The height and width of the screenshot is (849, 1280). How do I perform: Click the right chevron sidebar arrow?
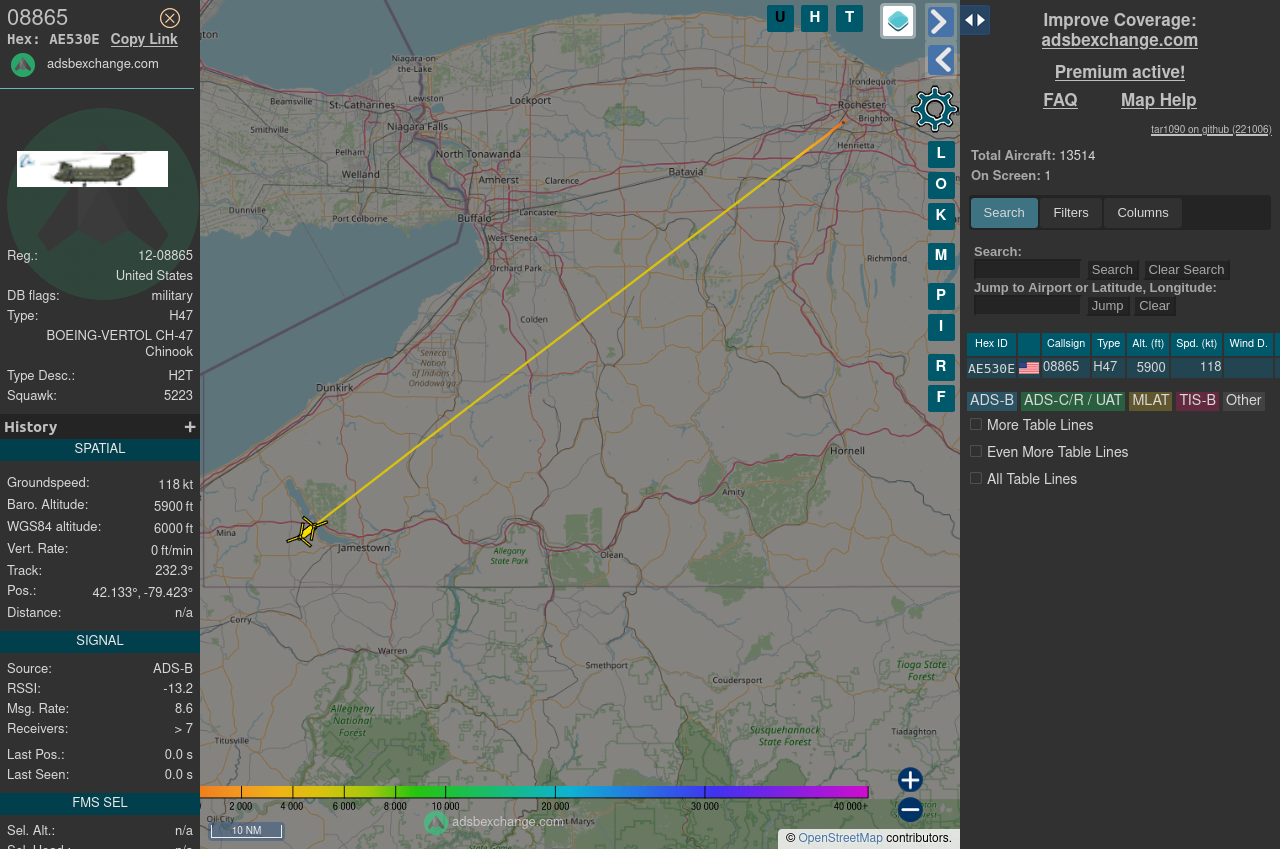940,21
